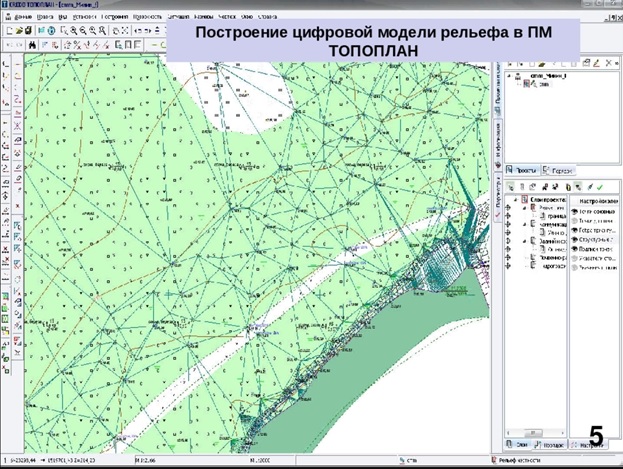The height and width of the screenshot is (469, 623).
Task: Open the Поверхность menu
Action: (x=147, y=17)
